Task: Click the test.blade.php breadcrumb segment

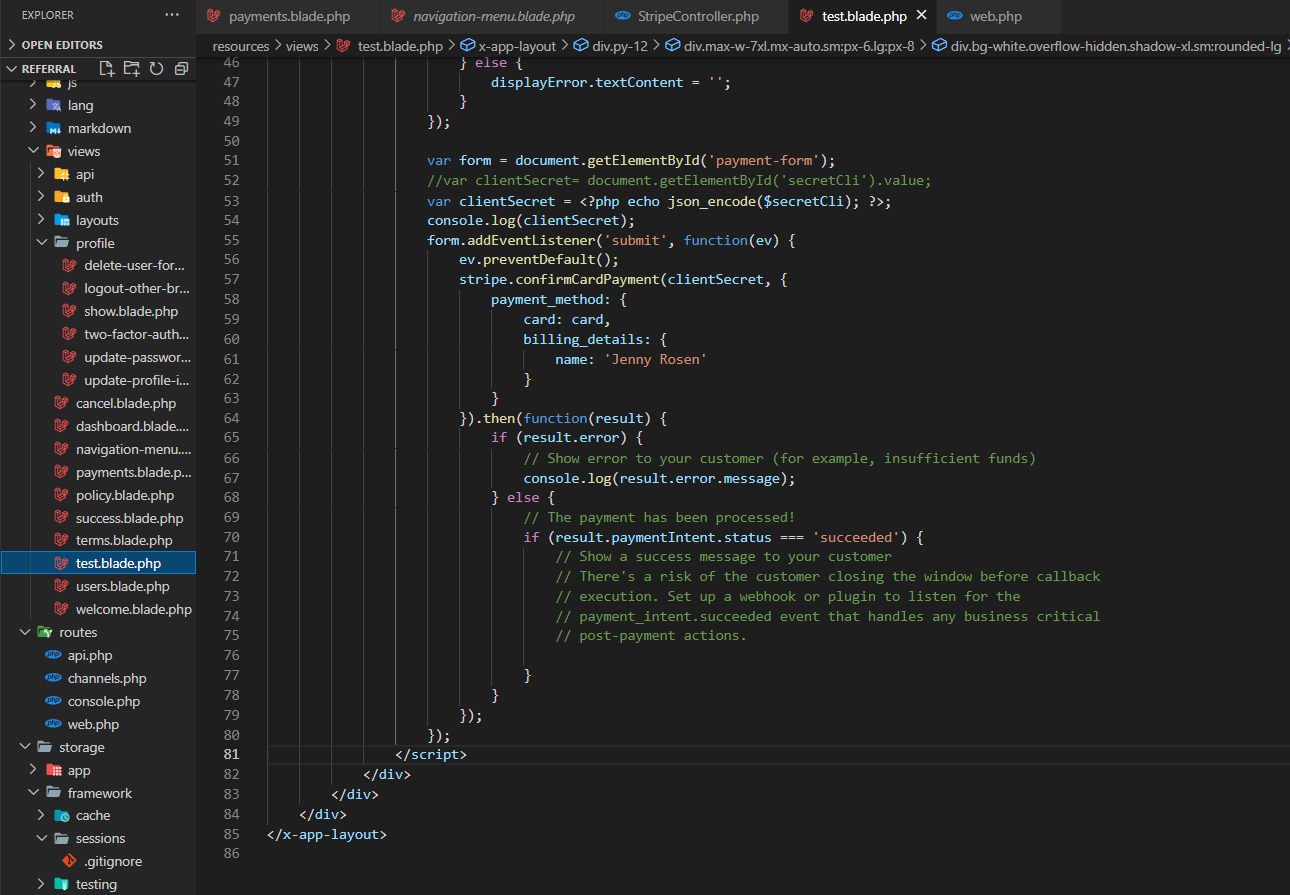Action: pos(400,46)
